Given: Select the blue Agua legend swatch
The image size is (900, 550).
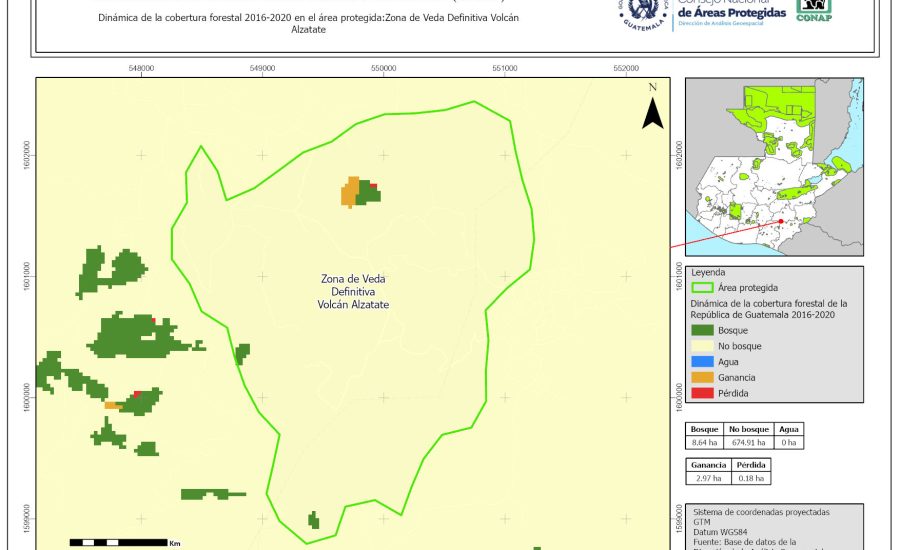Looking at the screenshot, I should pyautogui.click(x=702, y=362).
